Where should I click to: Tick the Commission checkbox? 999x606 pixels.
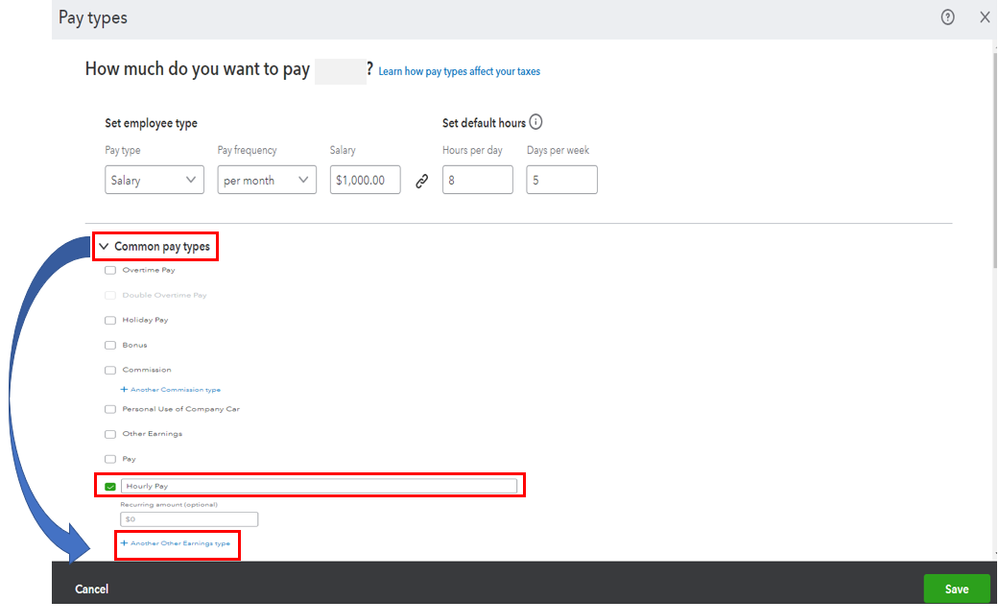tap(110, 370)
